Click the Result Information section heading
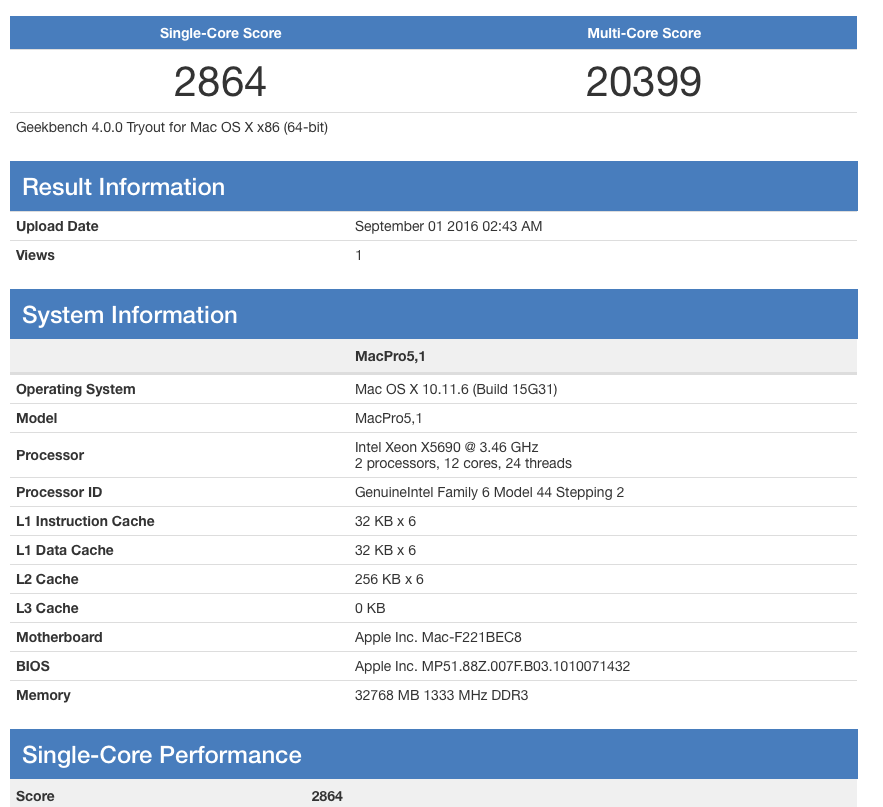 (x=123, y=187)
